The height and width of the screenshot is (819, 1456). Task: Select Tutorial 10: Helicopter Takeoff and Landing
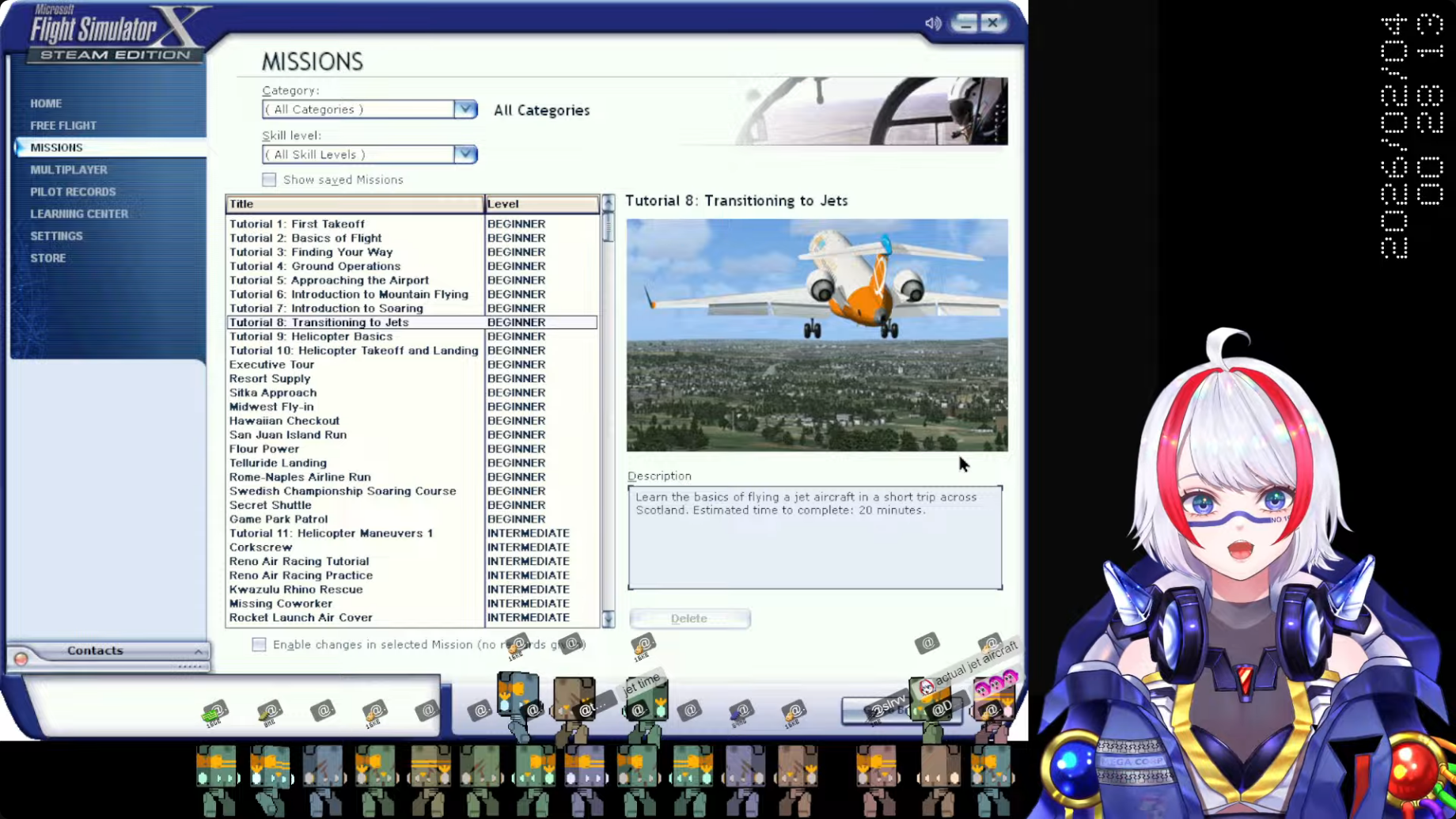click(x=412, y=351)
